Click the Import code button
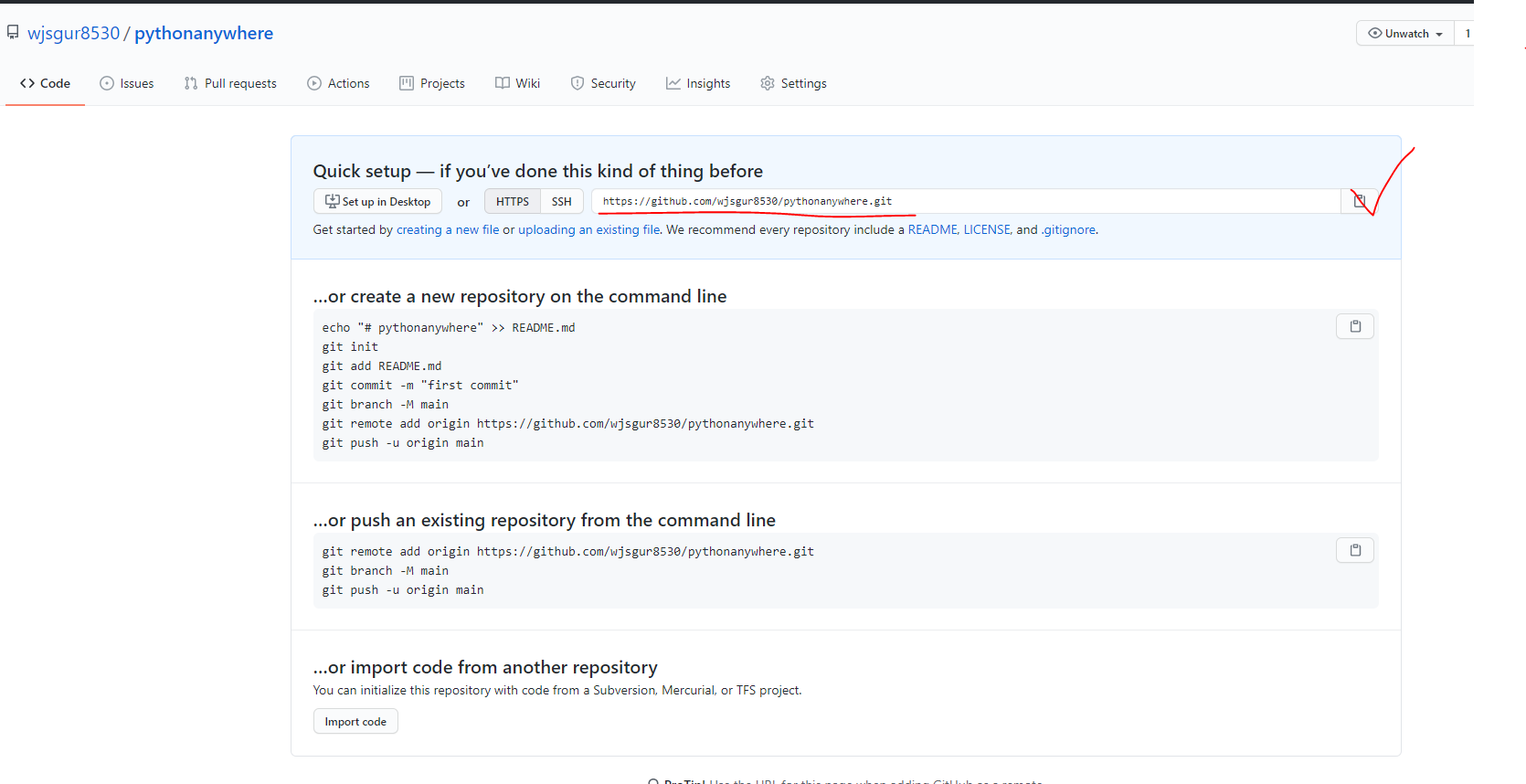Screen dimensions: 1526x784 point(355,721)
